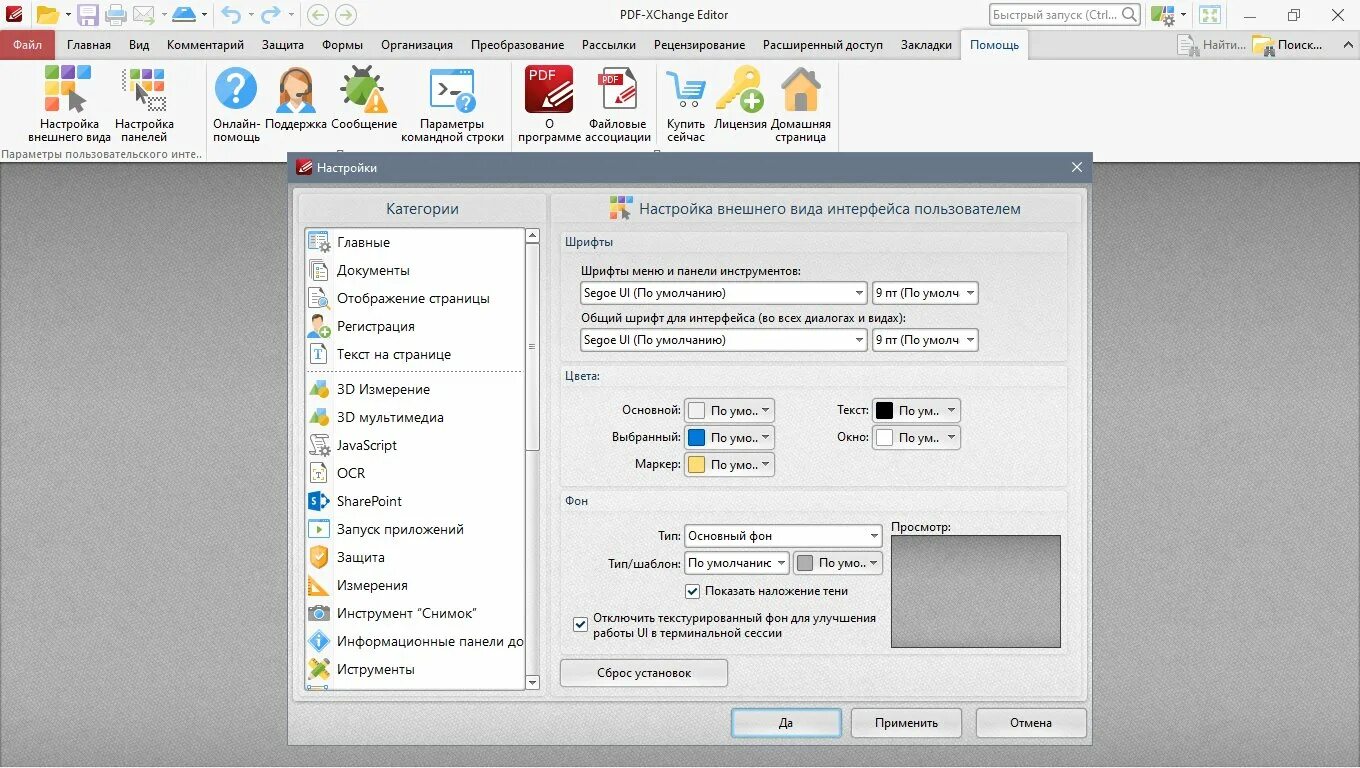Click the Да button in the dialog
This screenshot has width=1360, height=768.
pos(786,723)
